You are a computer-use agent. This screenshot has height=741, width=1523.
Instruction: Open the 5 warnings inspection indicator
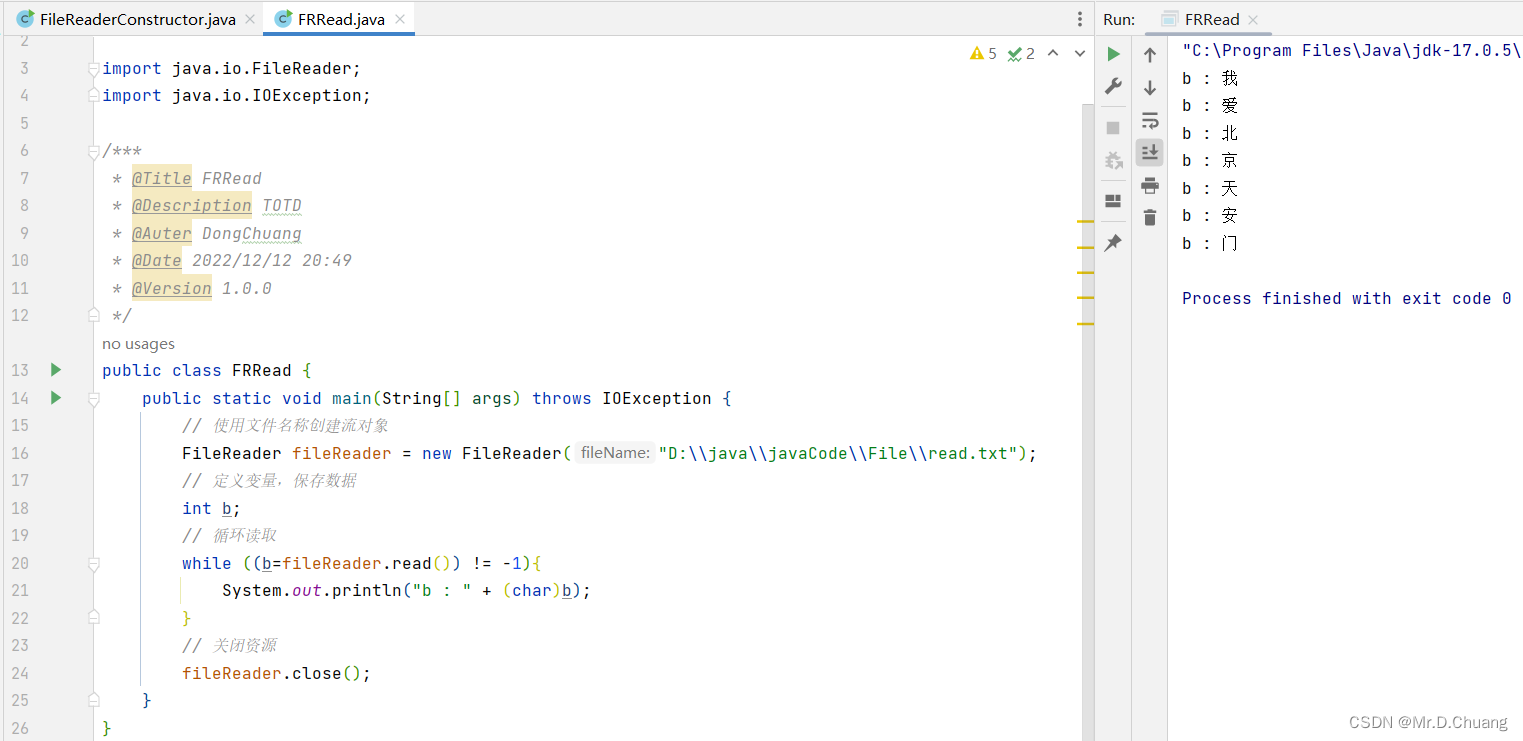coord(983,54)
